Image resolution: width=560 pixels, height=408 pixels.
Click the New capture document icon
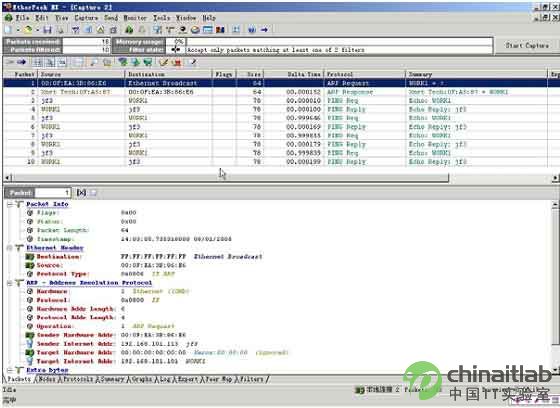coord(8,30)
